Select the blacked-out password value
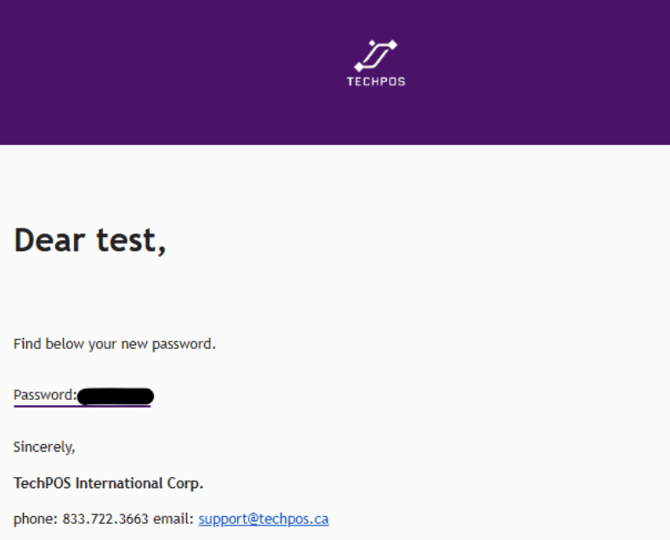This screenshot has width=670, height=540. (115, 396)
